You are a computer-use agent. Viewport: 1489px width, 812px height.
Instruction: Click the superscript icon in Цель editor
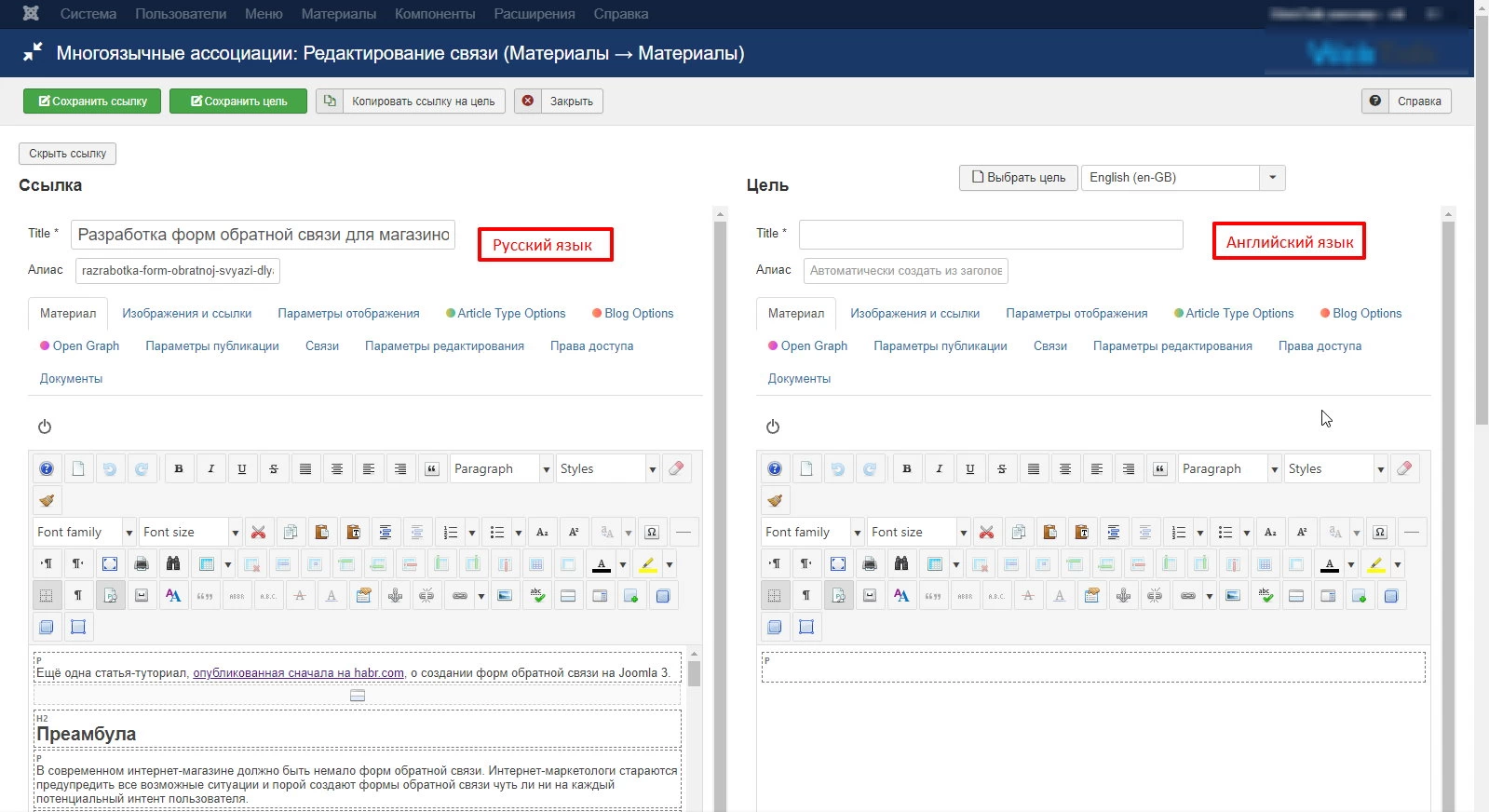[x=1302, y=532]
